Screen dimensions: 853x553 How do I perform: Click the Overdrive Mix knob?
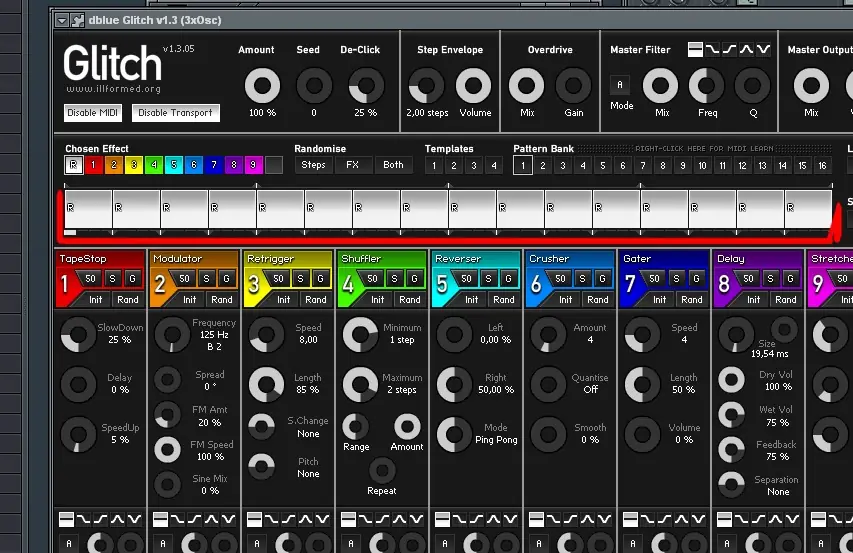526,86
